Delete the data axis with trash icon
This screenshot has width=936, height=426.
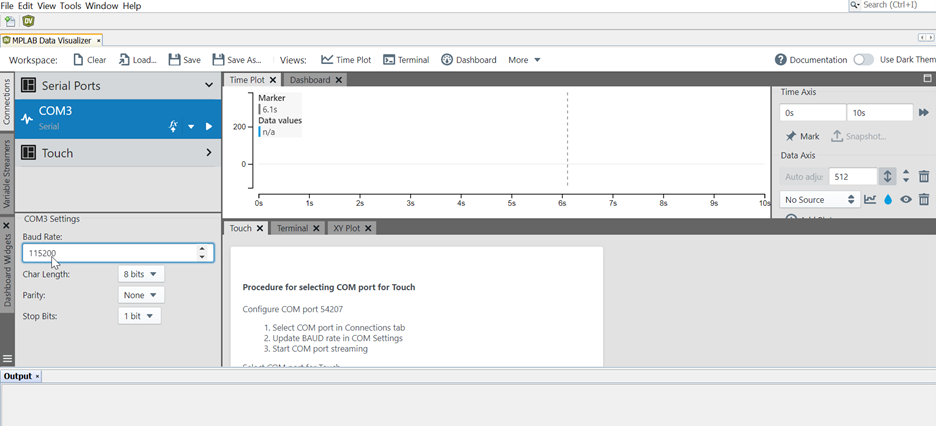tap(924, 176)
